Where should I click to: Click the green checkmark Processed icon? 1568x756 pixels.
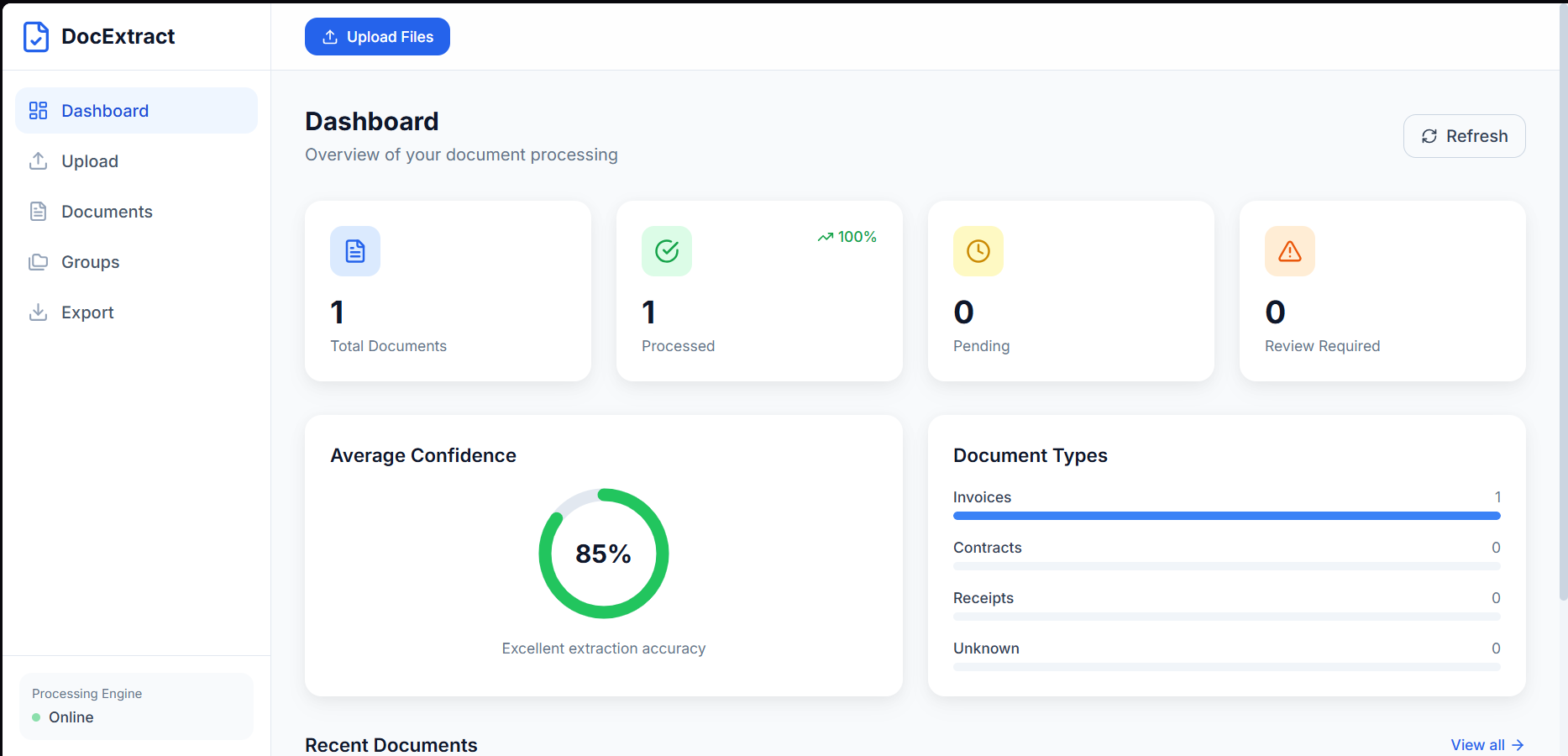667,251
